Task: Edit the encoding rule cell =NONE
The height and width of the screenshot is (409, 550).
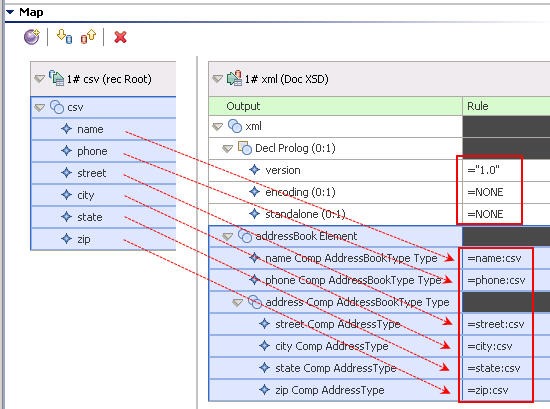Action: click(506, 192)
